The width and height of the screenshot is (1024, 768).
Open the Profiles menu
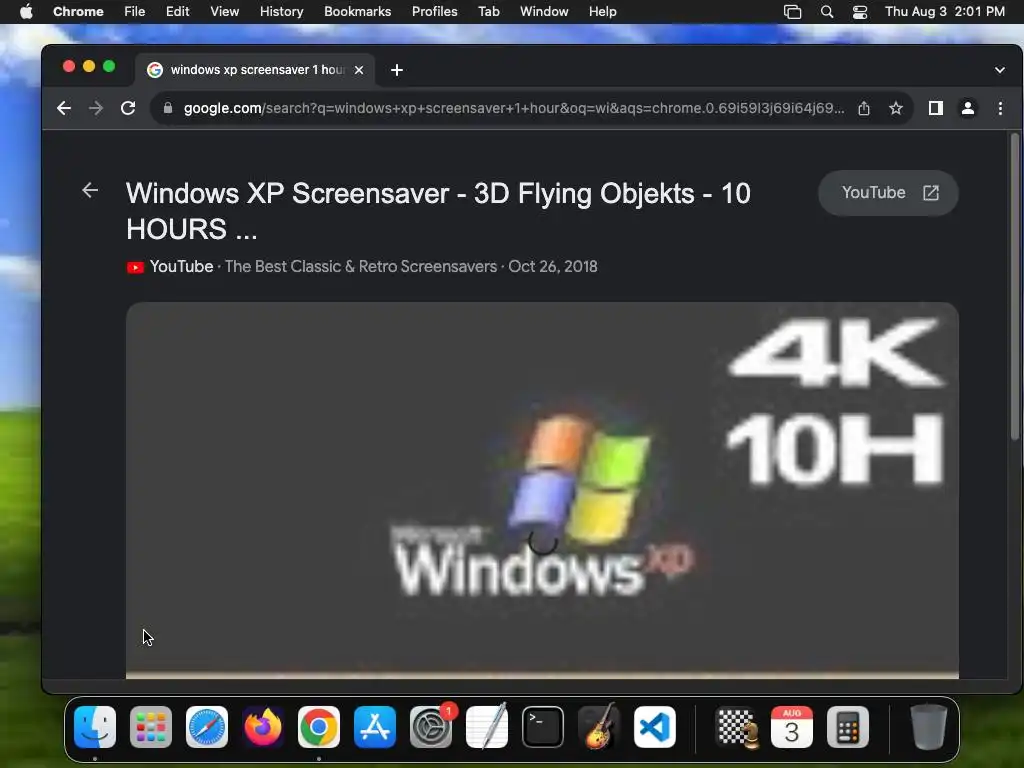point(434,12)
